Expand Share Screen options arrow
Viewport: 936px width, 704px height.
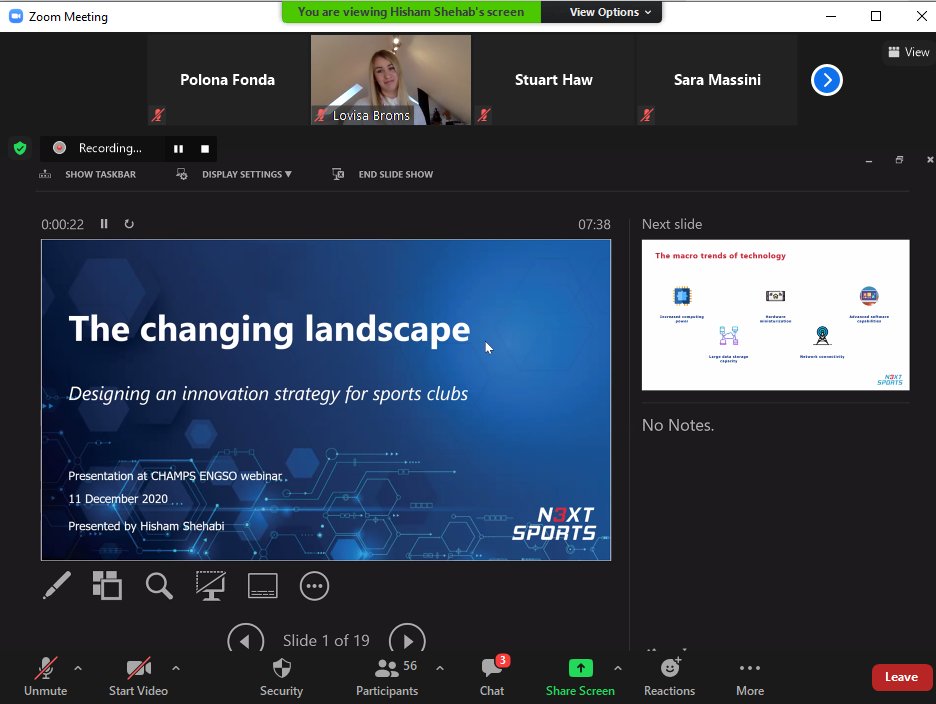[618, 668]
